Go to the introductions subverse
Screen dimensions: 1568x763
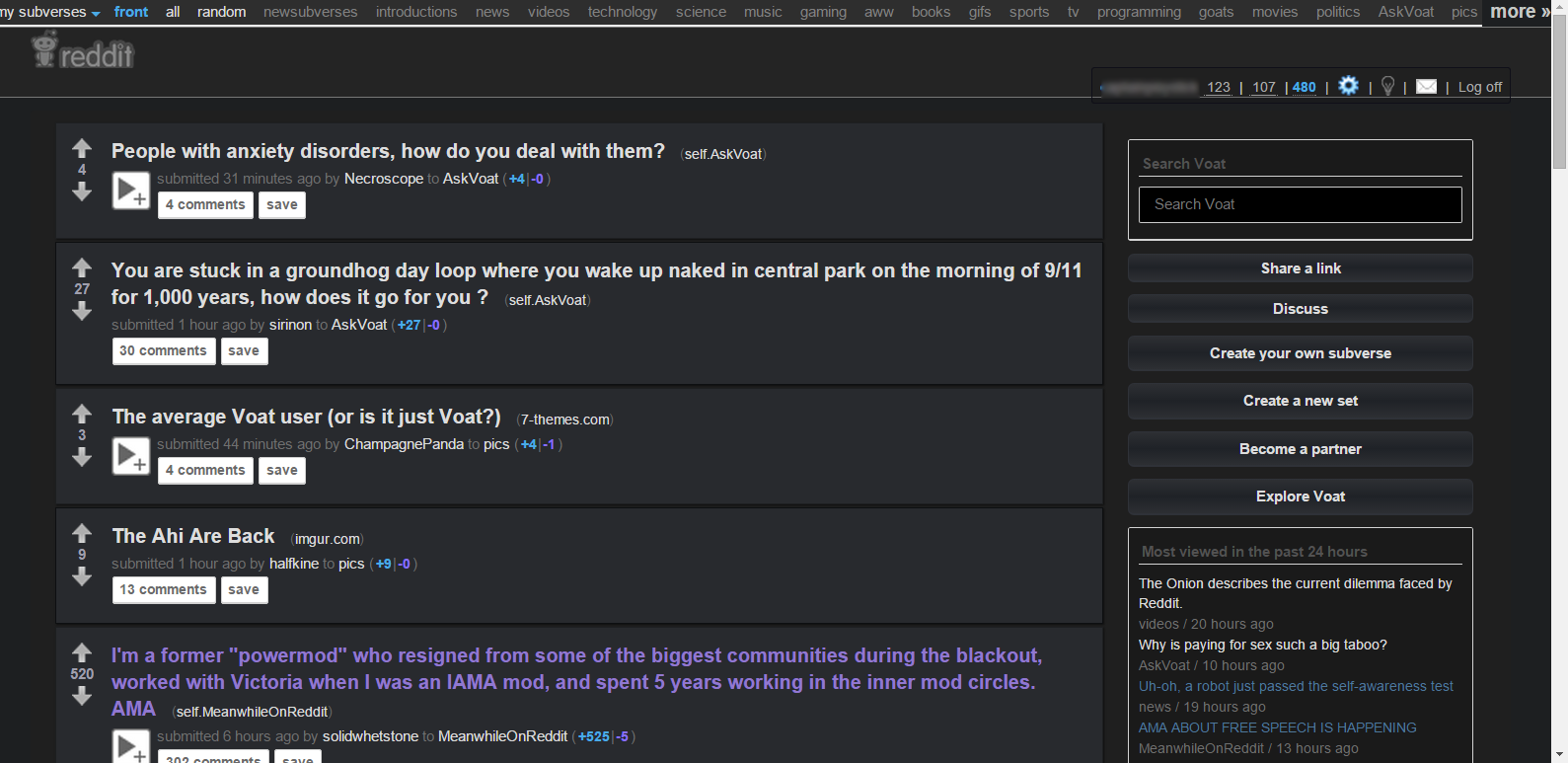[416, 12]
